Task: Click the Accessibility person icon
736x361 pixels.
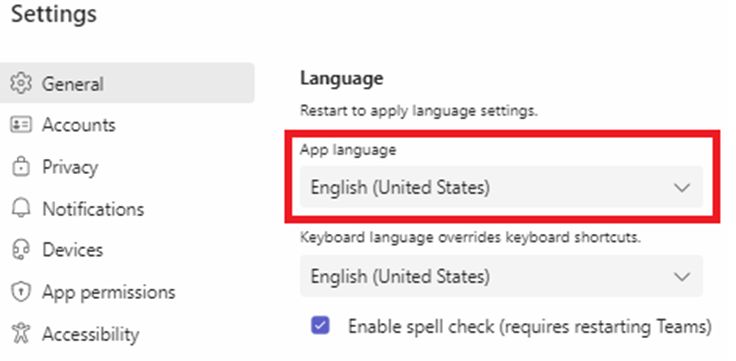Action: pos(21,334)
